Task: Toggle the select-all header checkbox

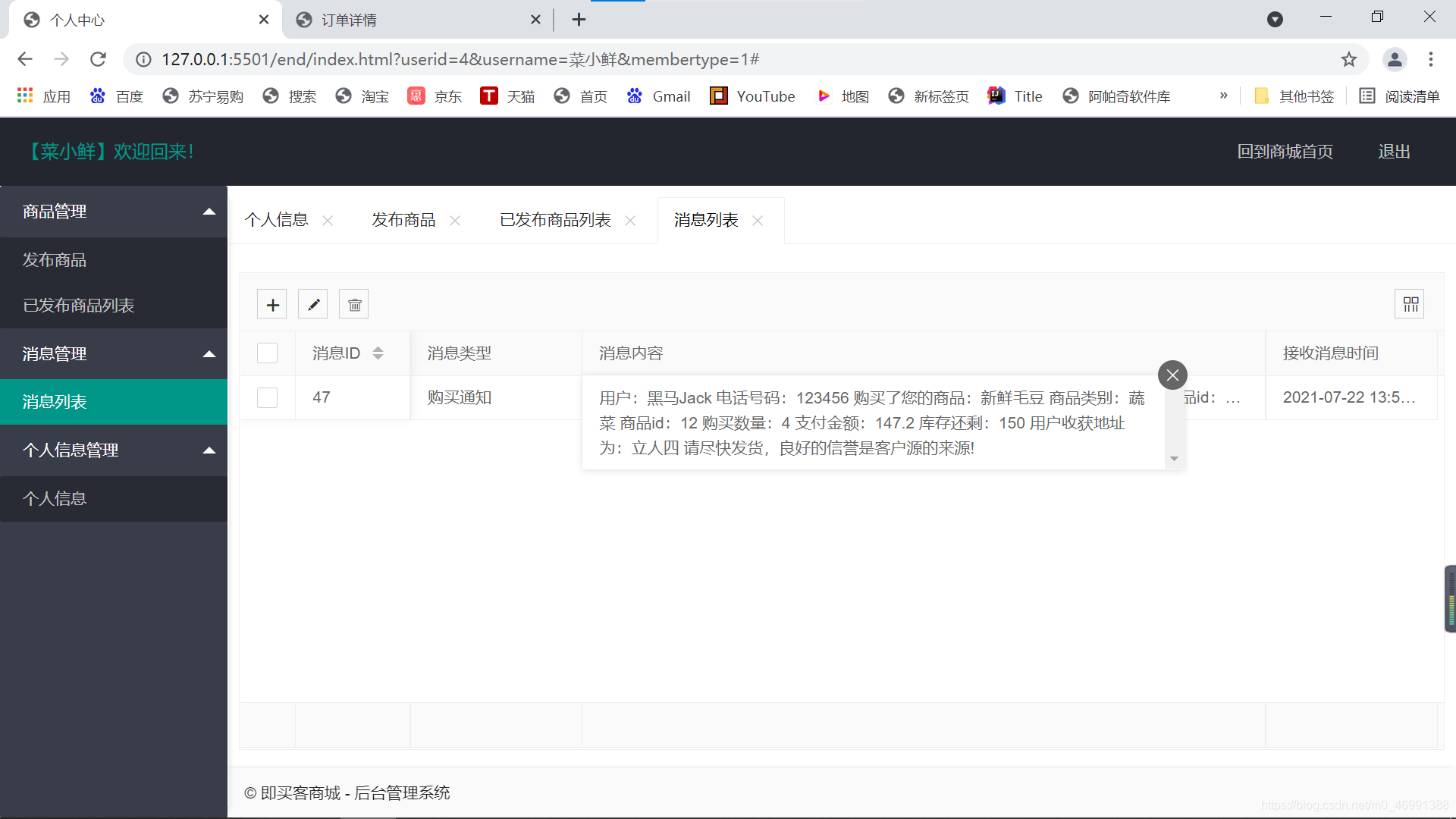Action: (x=267, y=352)
